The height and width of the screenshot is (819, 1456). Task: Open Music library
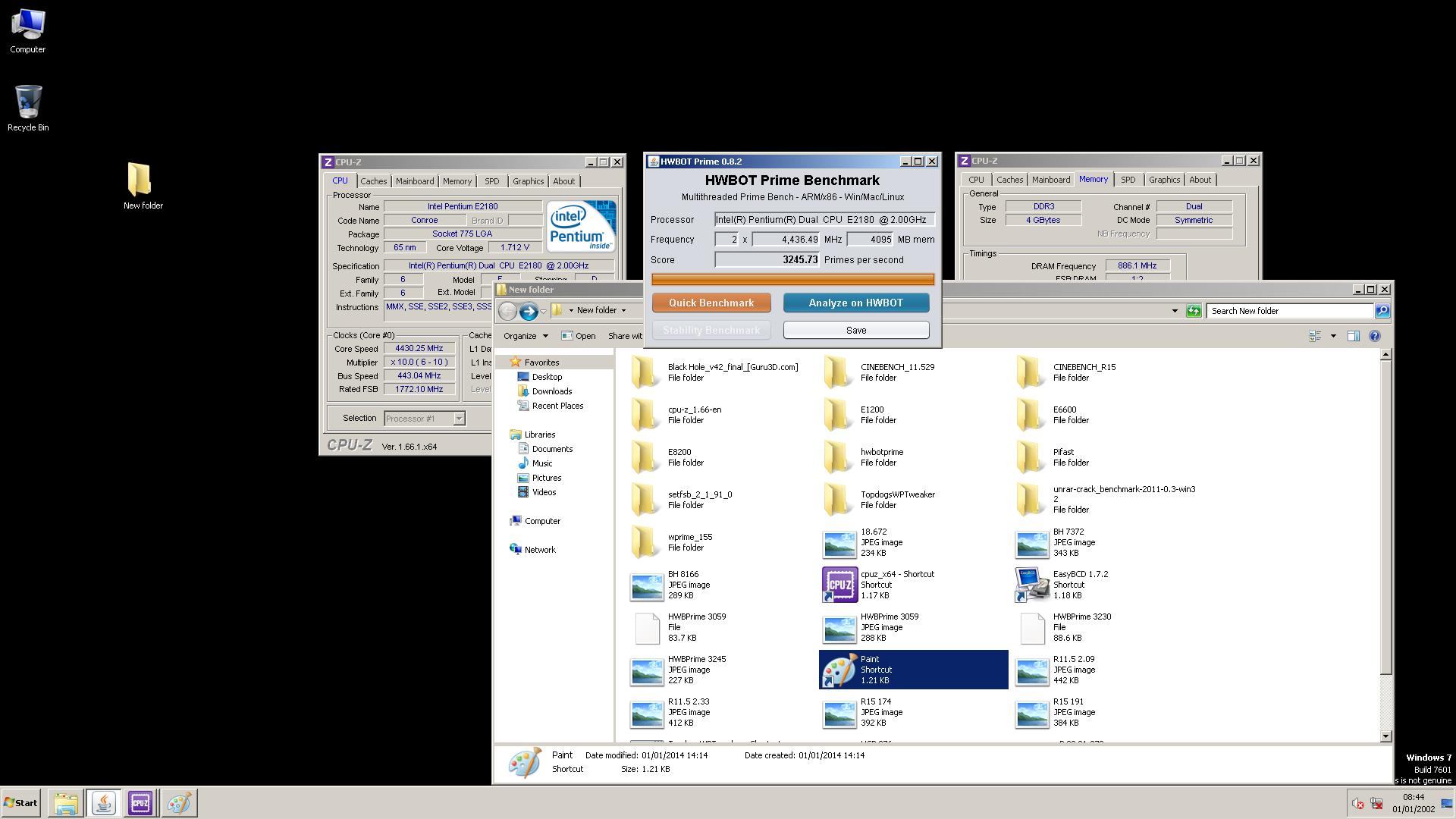pyautogui.click(x=541, y=463)
